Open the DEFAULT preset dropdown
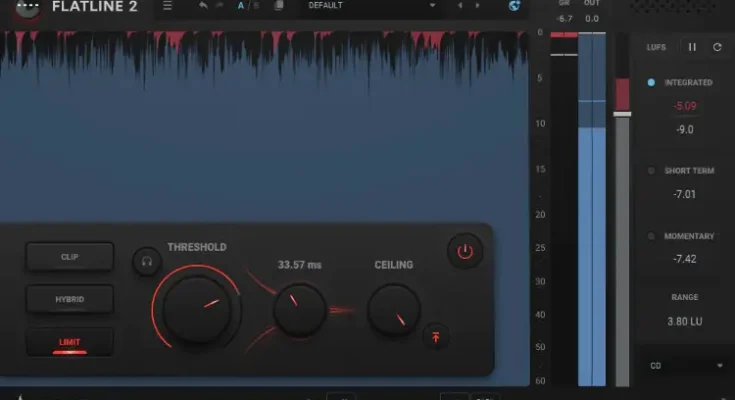 (x=370, y=6)
